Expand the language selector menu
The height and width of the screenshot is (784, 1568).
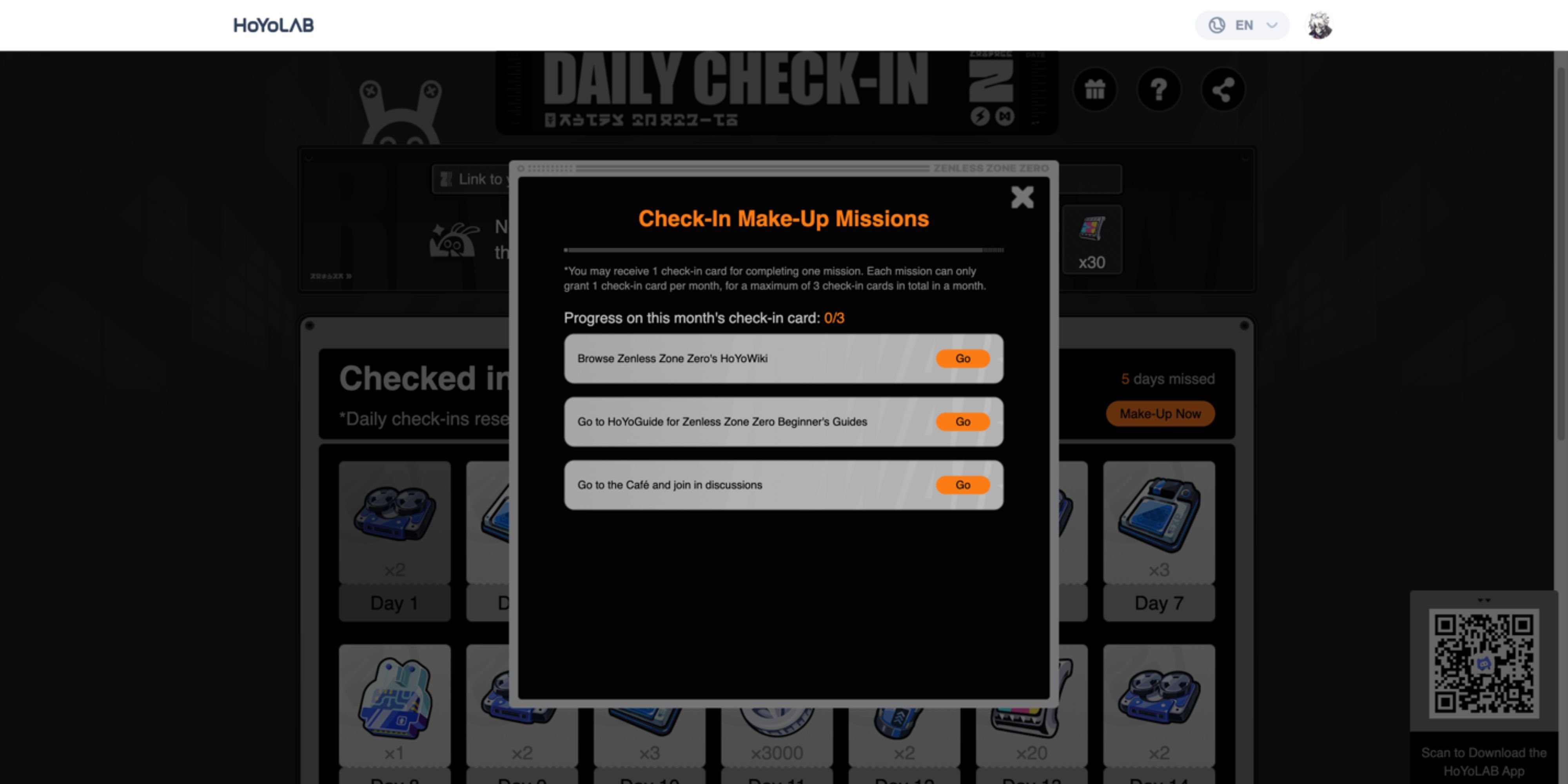(x=1243, y=25)
